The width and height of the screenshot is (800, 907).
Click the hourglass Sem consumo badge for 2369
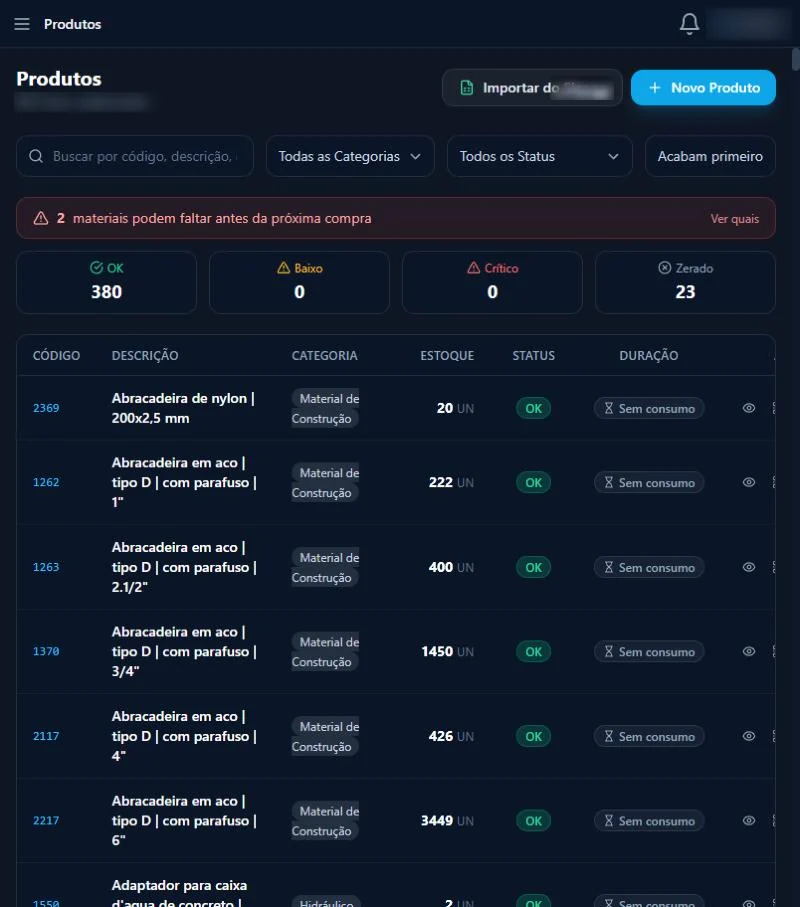click(x=649, y=408)
